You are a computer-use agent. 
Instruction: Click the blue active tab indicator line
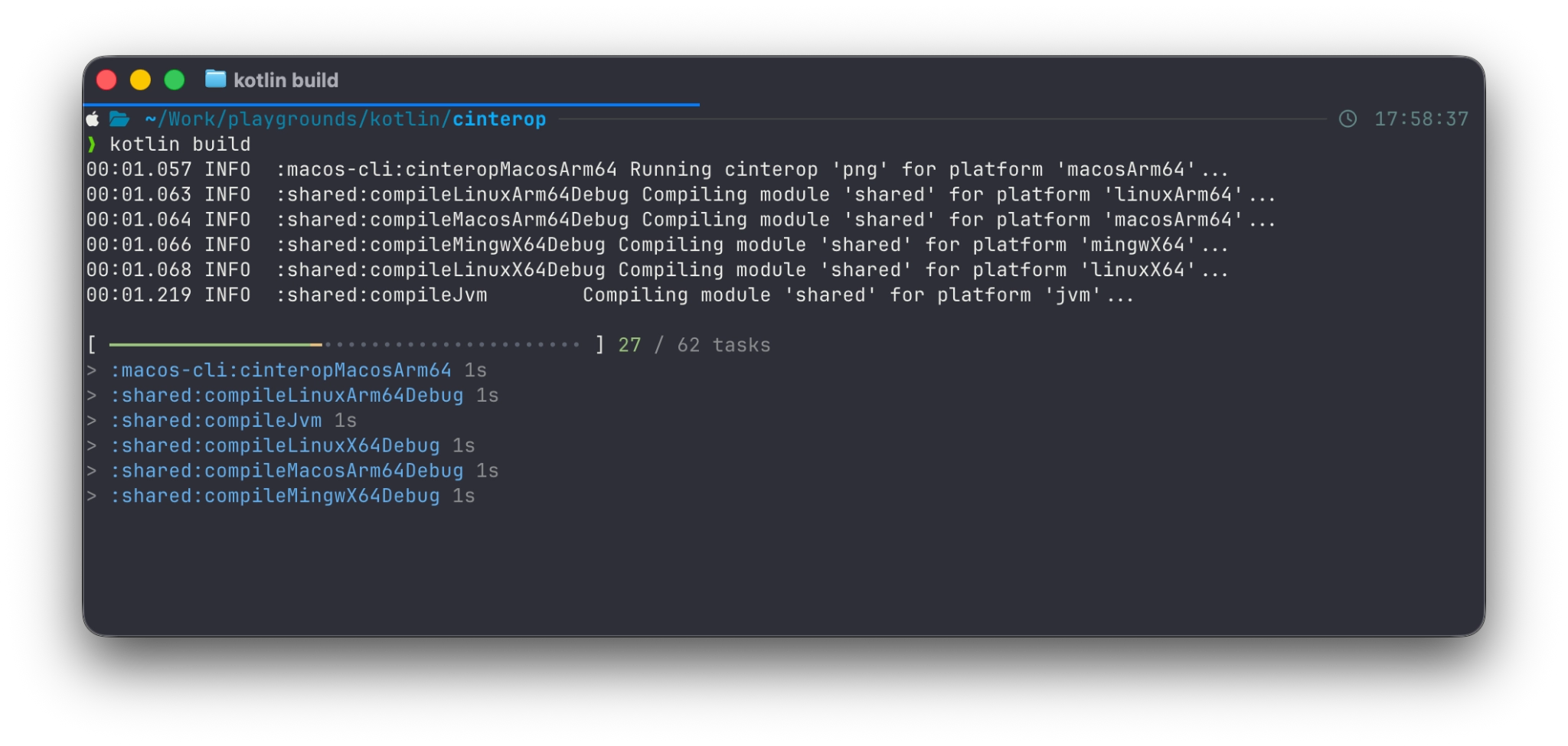391,104
